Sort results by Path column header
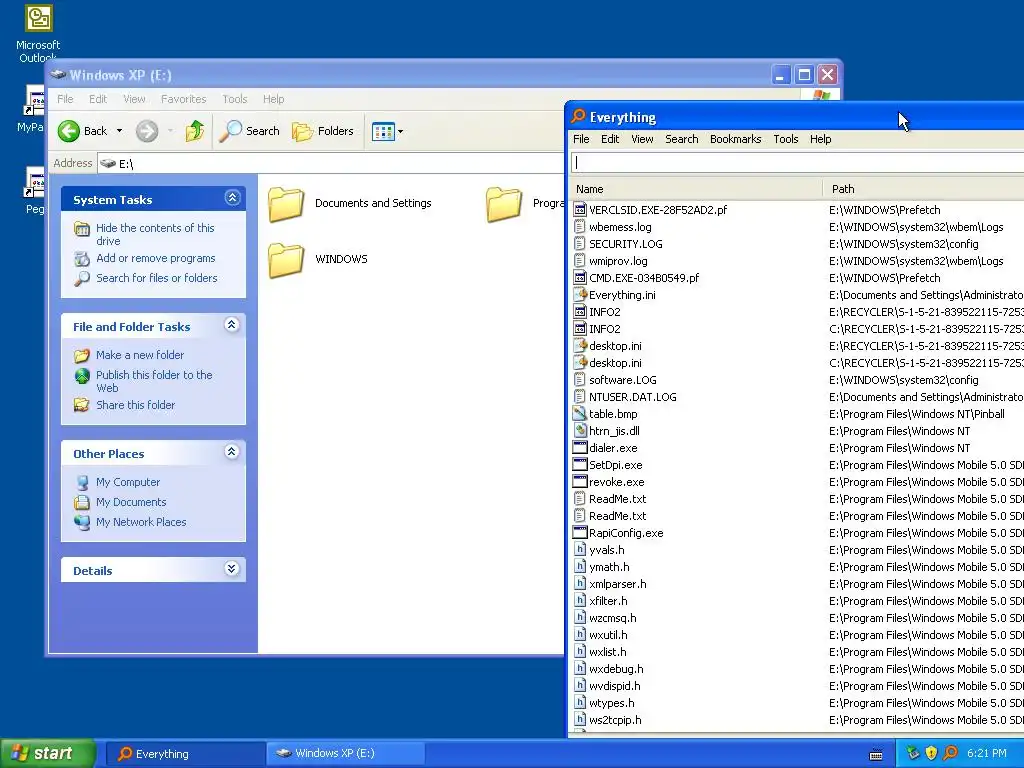This screenshot has width=1024, height=768. click(923, 189)
